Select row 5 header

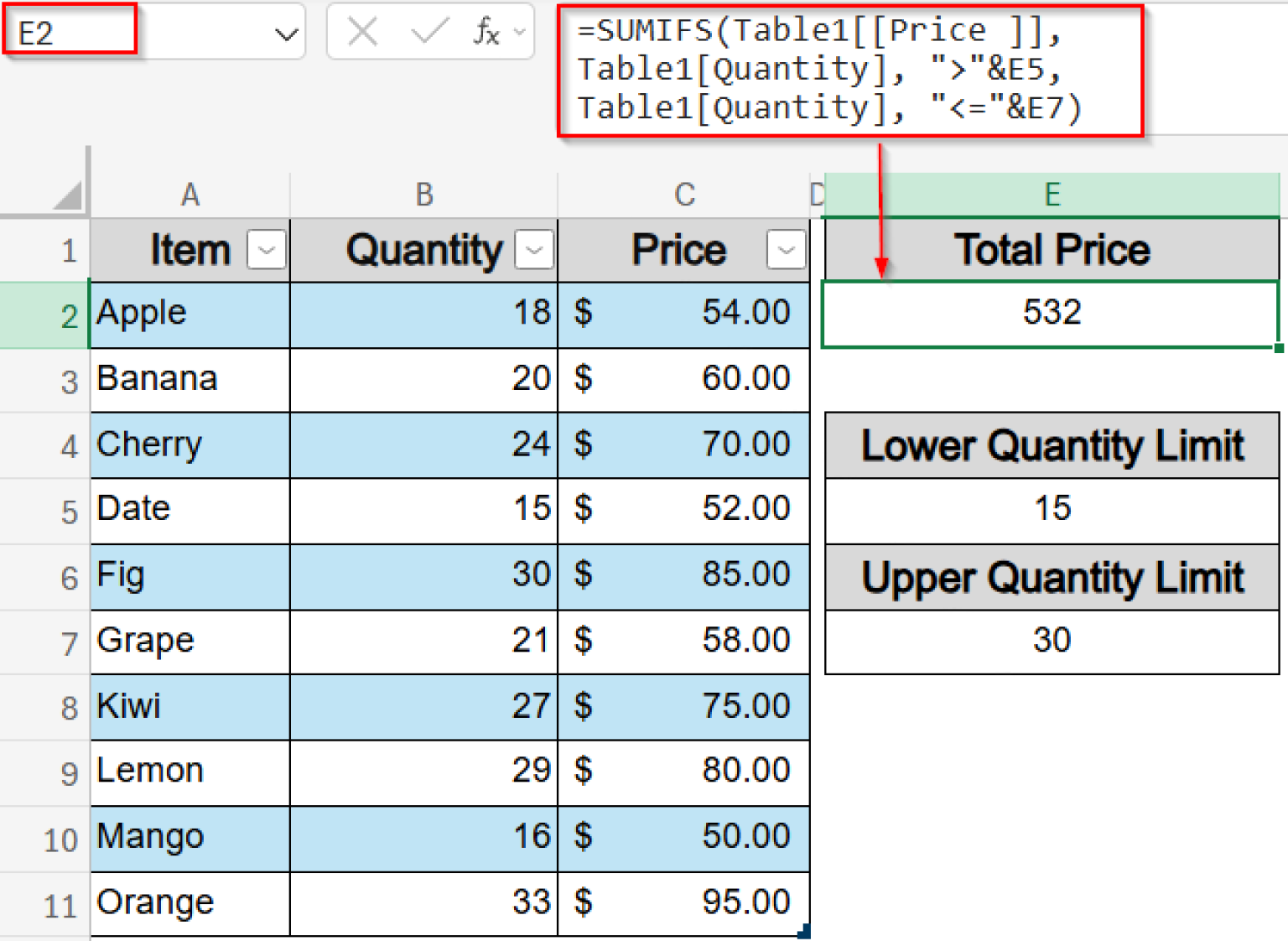67,510
